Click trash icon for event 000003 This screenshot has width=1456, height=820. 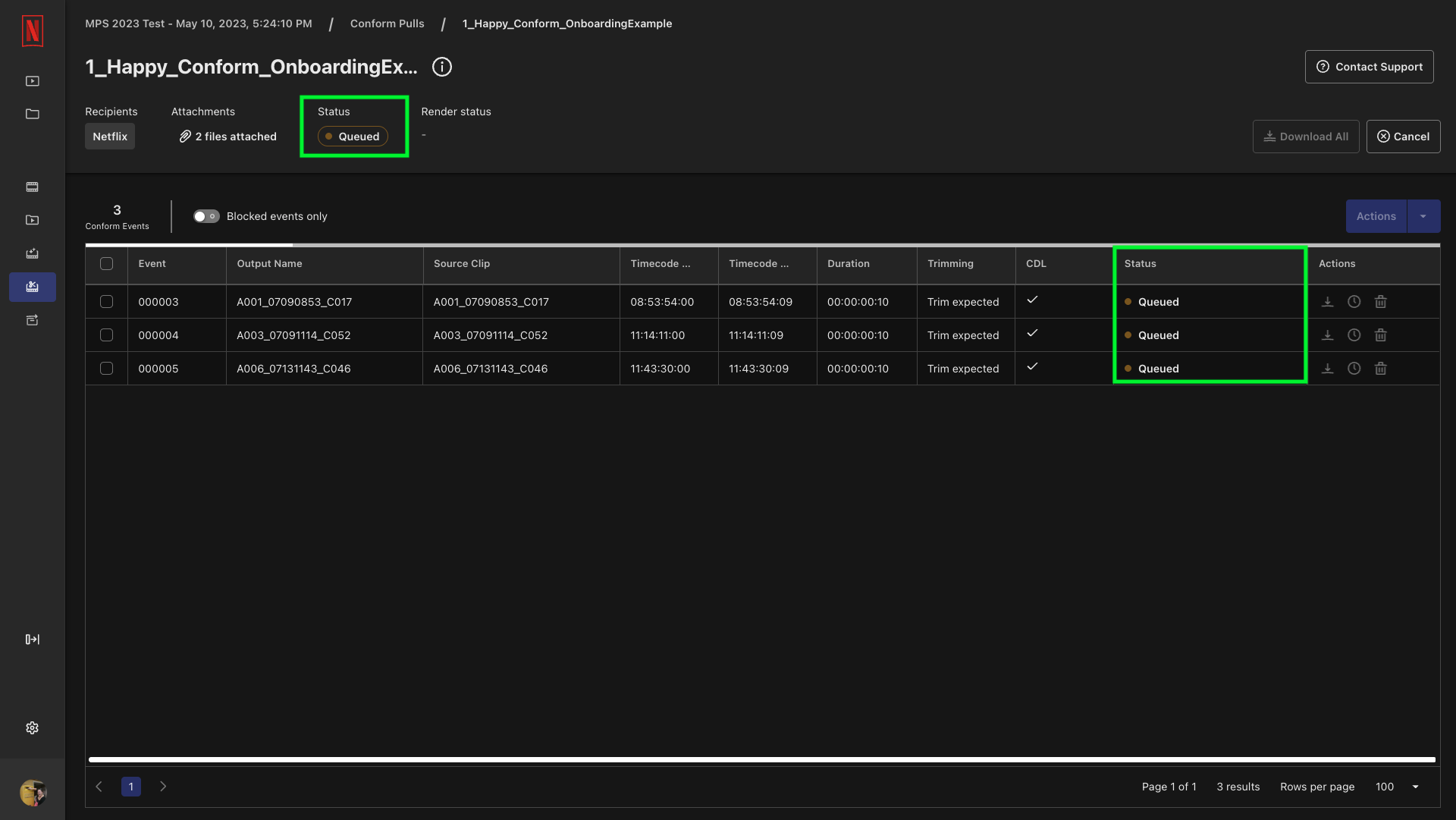1381,302
